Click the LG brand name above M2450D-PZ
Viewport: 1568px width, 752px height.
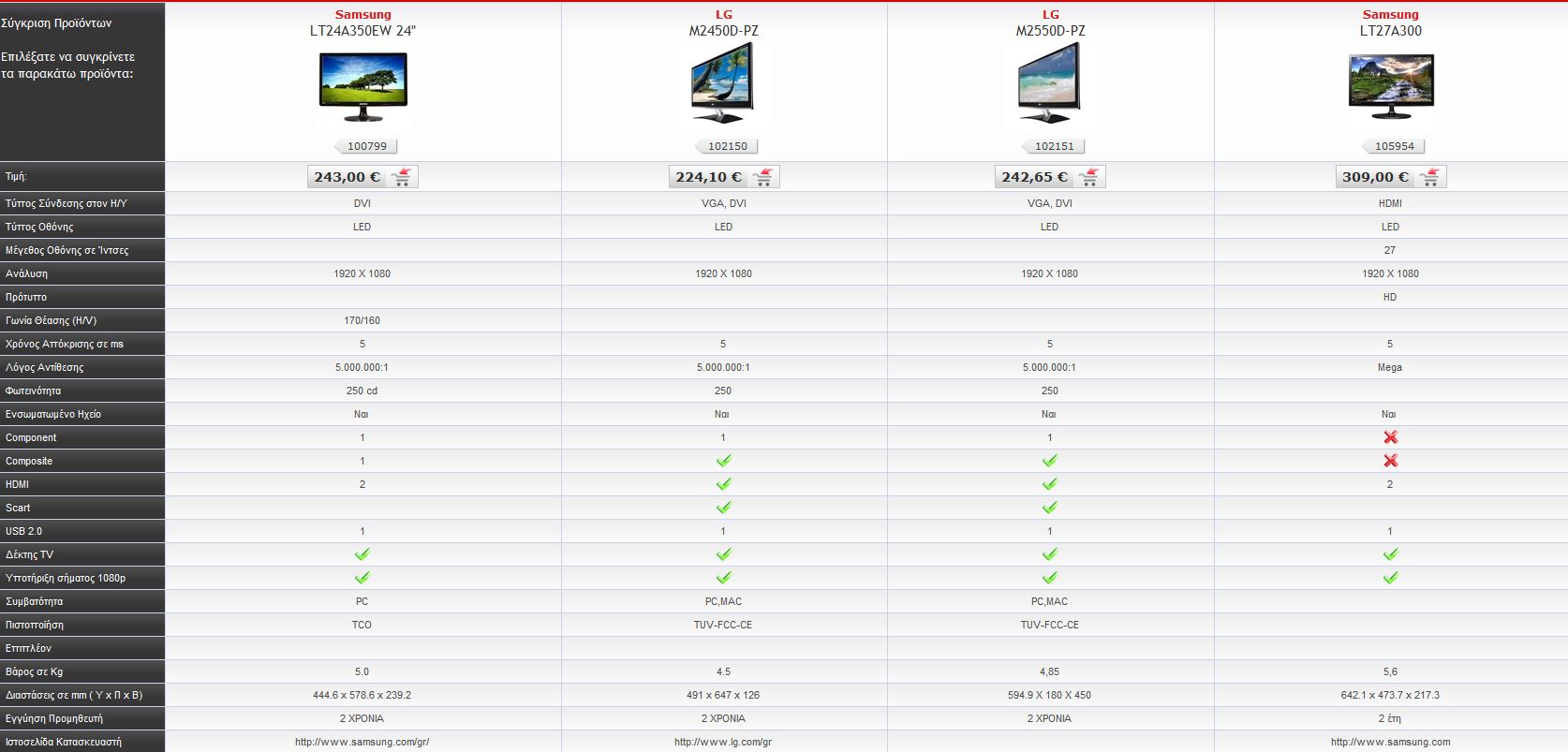tap(724, 14)
